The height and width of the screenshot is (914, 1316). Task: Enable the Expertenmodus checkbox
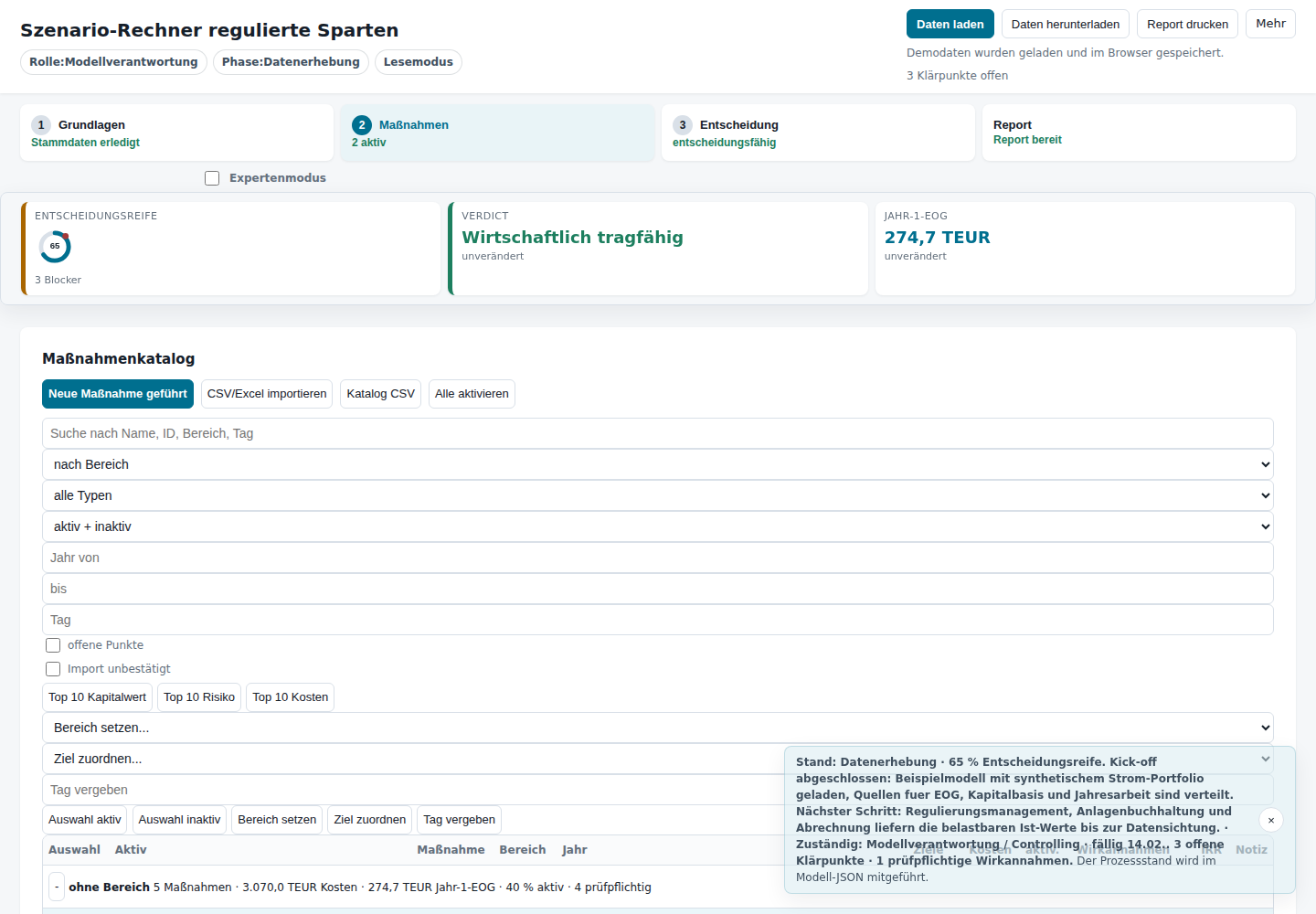212,178
